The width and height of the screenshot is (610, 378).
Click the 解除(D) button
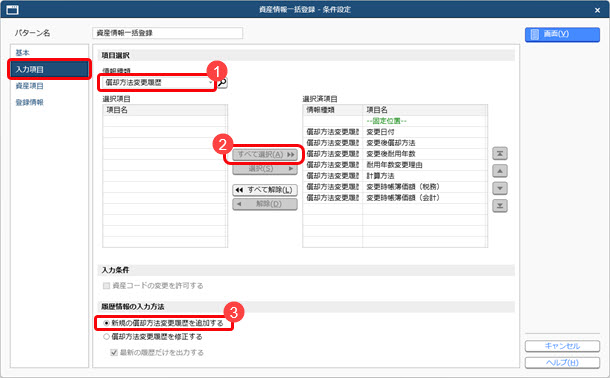click(265, 204)
